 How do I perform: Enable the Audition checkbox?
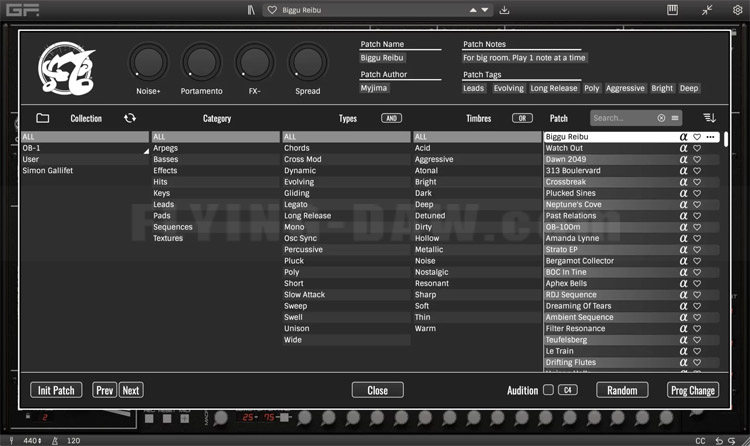pyautogui.click(x=548, y=390)
